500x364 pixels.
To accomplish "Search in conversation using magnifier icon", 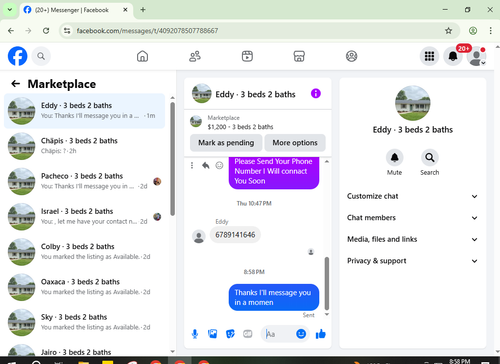I will click(430, 157).
